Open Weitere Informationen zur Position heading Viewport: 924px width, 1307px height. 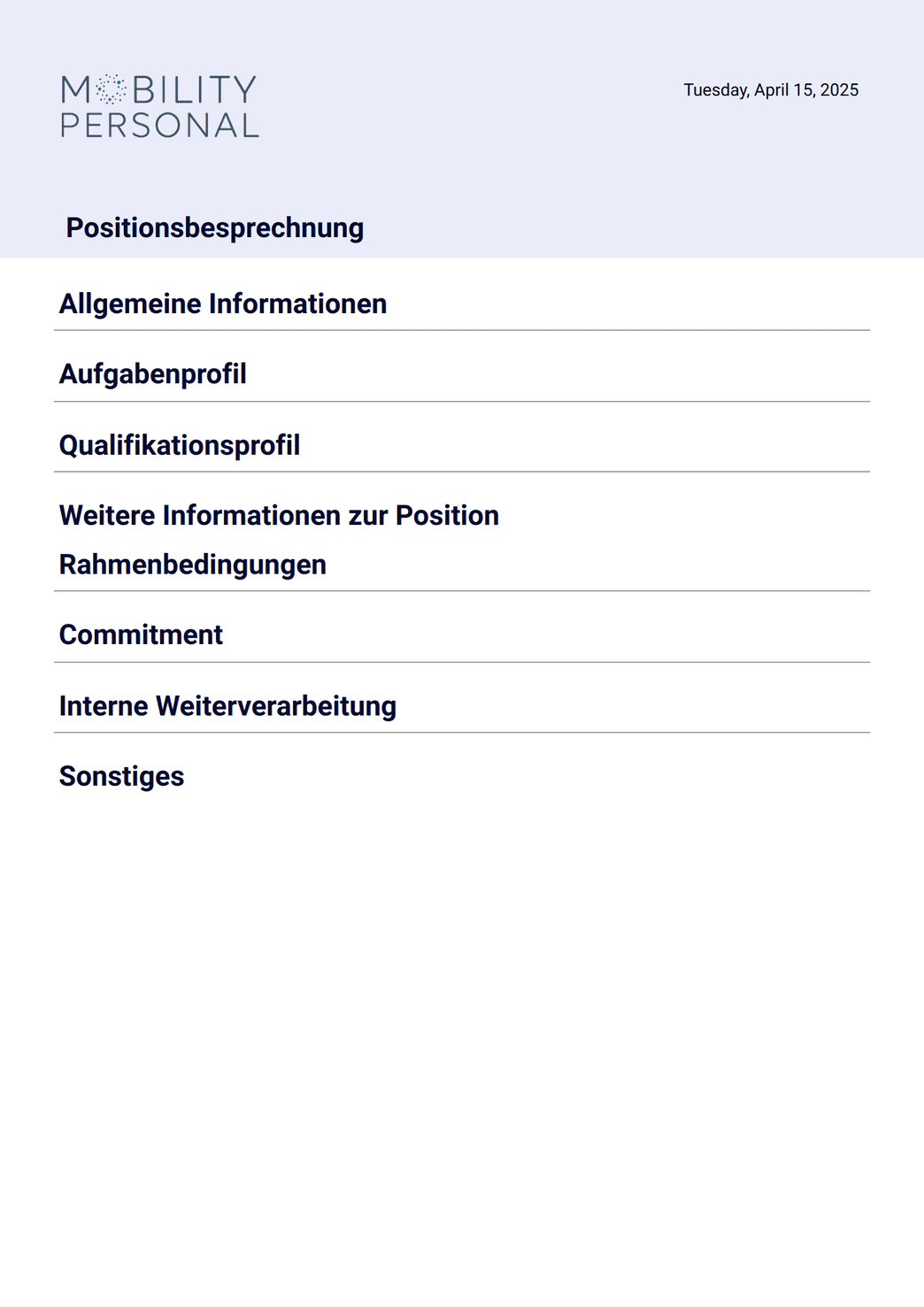(279, 515)
